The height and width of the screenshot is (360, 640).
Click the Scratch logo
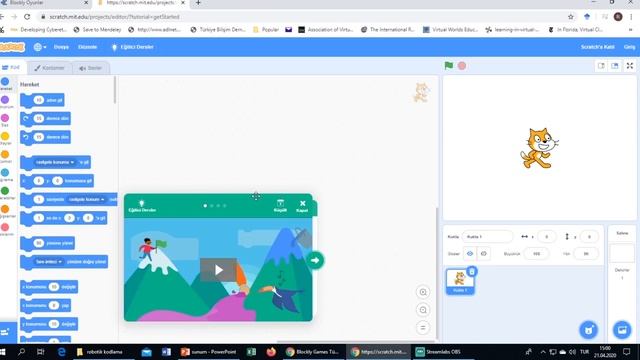click(x=11, y=47)
